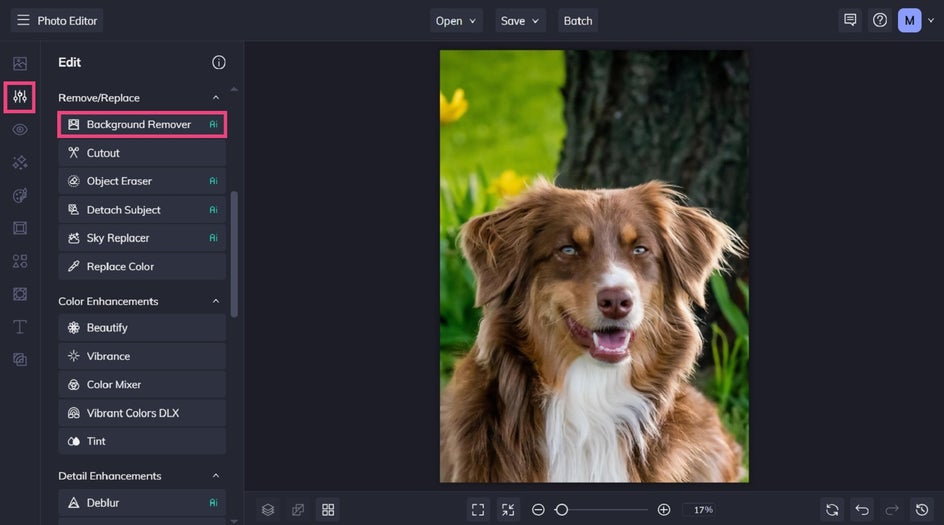Zoom in with the plus icon

click(x=664, y=510)
